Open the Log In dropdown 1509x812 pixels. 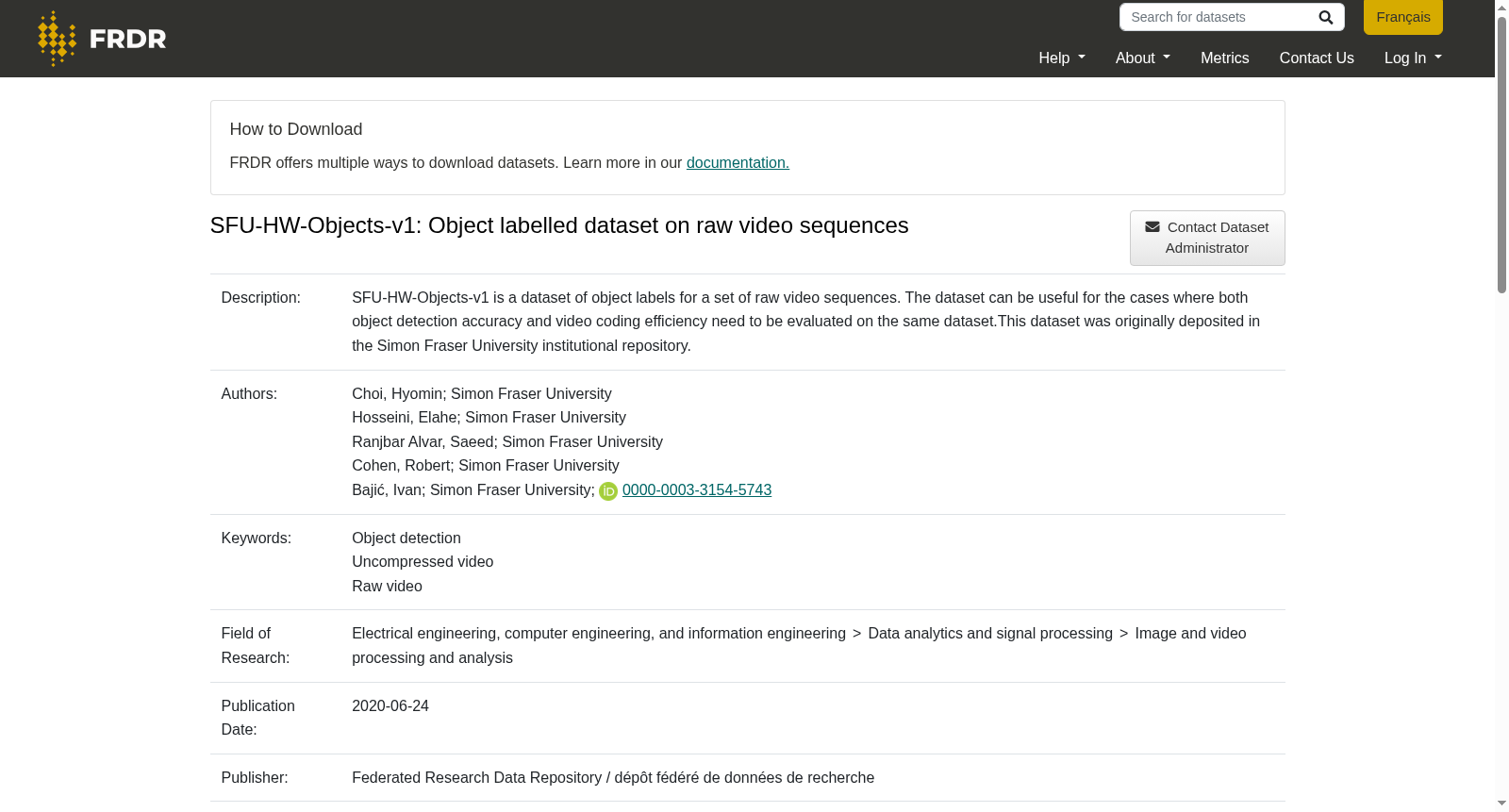click(x=1413, y=58)
